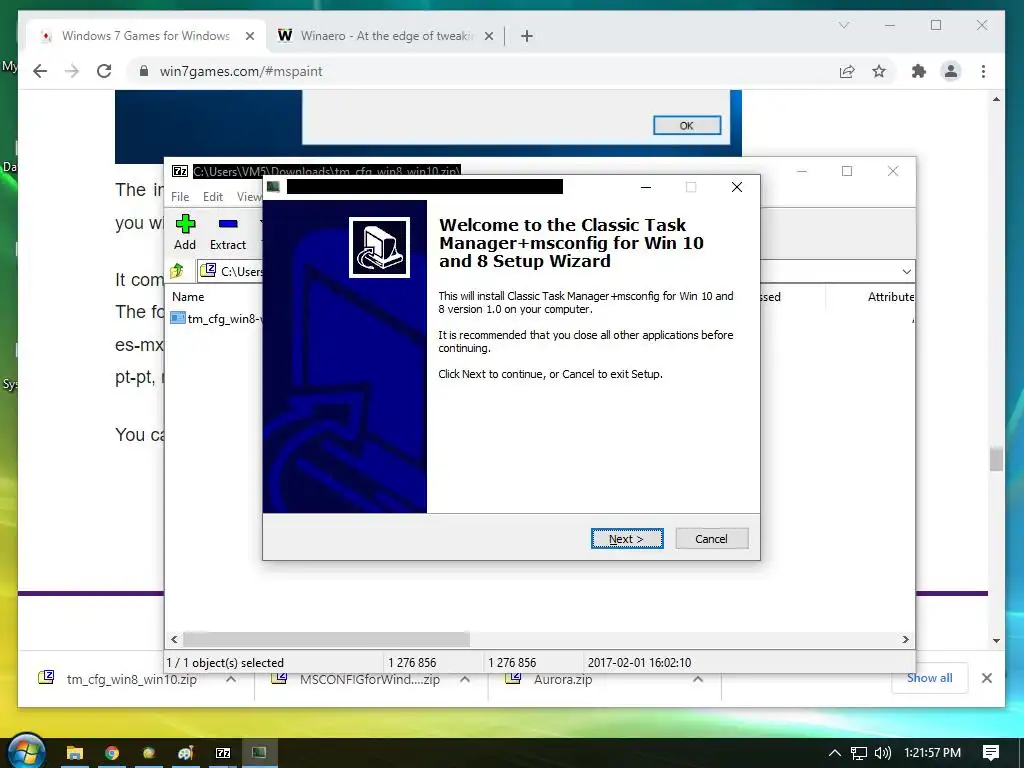This screenshot has width=1024, height=768.
Task: Click the setup wizard title bar icon
Action: click(x=274, y=187)
